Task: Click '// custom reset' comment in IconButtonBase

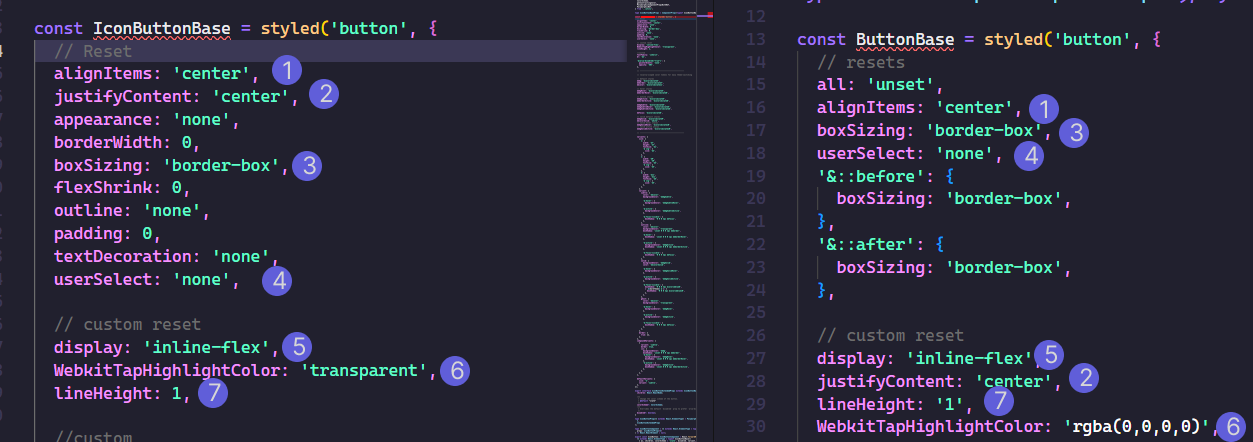Action: [x=127, y=325]
